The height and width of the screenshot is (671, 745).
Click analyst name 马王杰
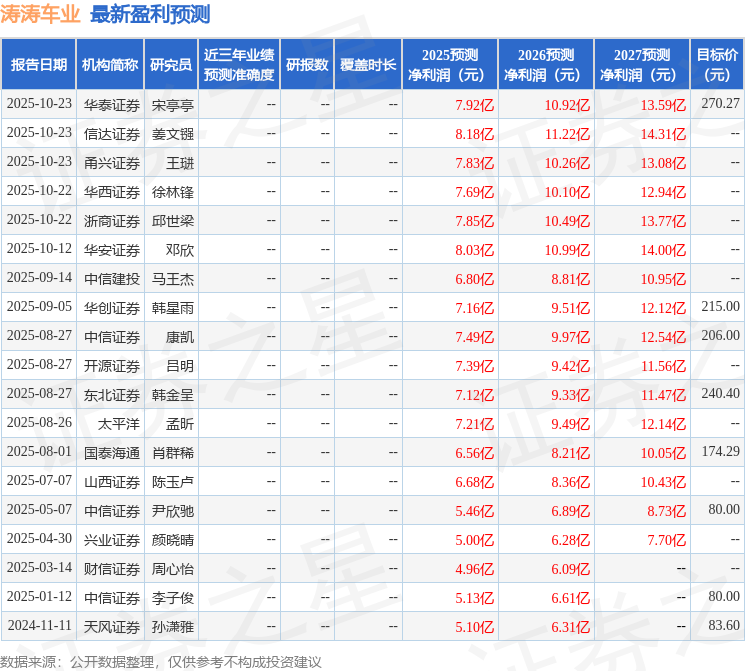pyautogui.click(x=172, y=279)
